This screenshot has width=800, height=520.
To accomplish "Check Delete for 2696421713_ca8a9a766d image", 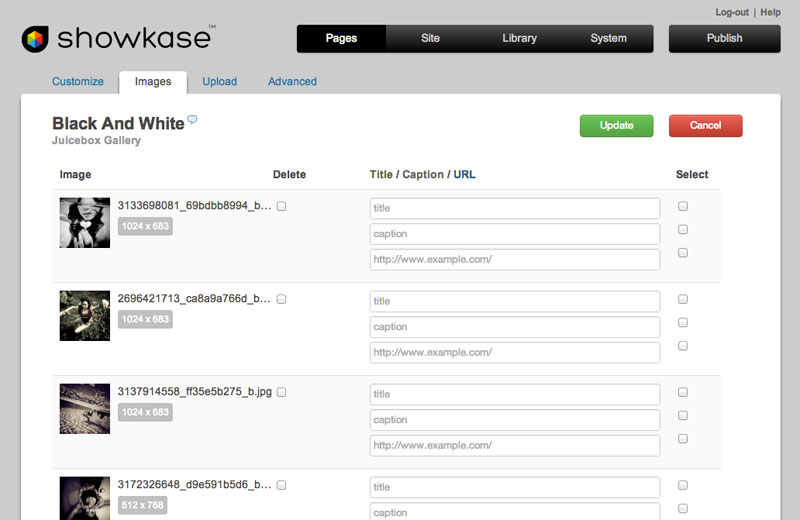I will point(281,299).
